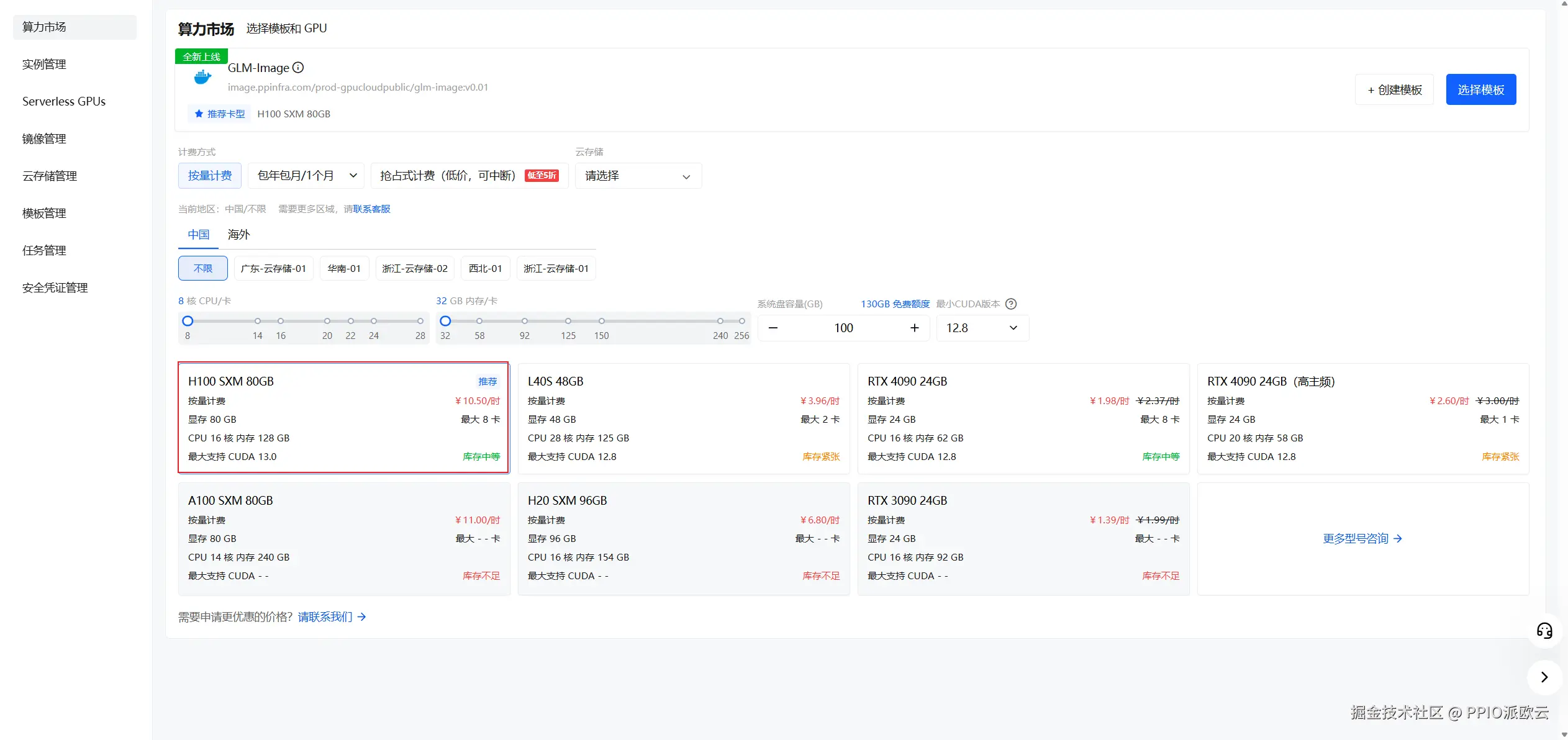Open the customer service headset icon
The width and height of the screenshot is (1568, 740).
pyautogui.click(x=1544, y=631)
